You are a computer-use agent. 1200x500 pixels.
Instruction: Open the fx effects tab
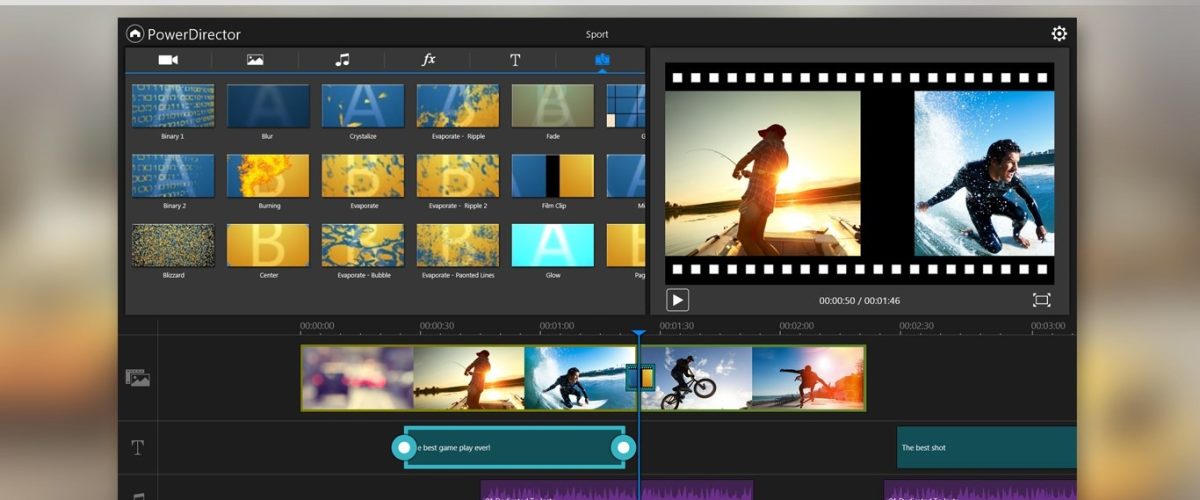click(428, 60)
